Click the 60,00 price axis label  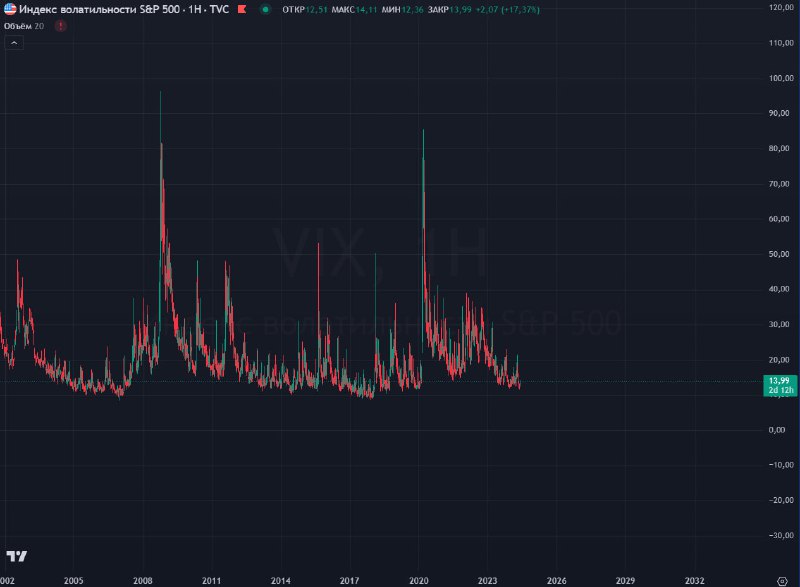point(779,219)
